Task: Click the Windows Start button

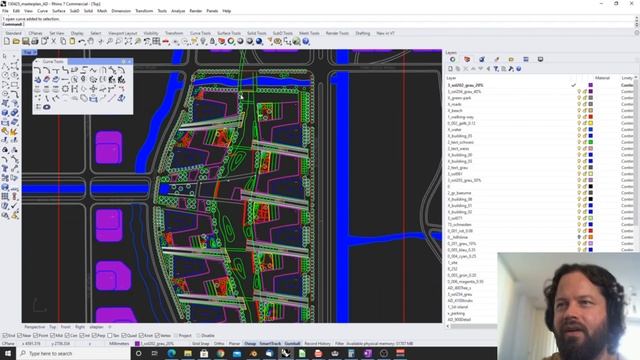Action: coord(8,353)
